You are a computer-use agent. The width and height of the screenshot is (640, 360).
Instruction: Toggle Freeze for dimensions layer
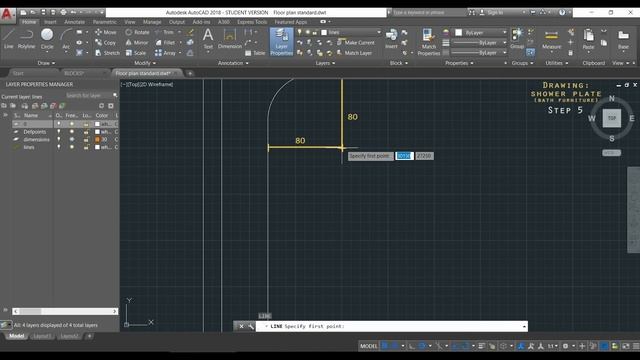coord(72,140)
